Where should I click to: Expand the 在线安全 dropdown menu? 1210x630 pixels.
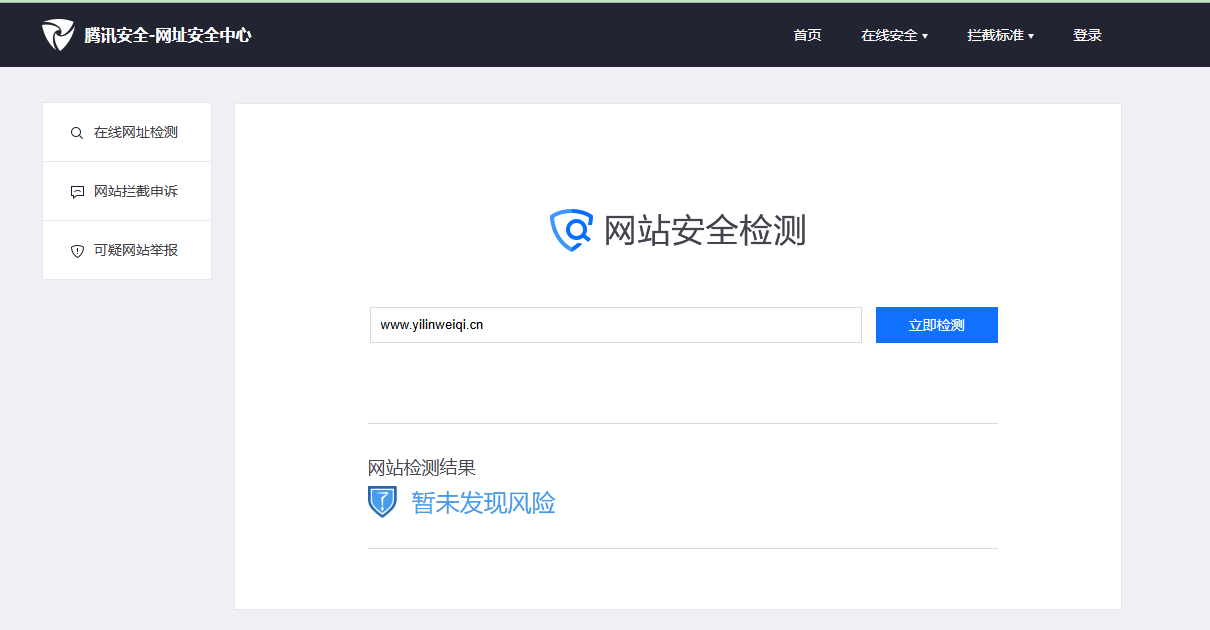coord(894,35)
